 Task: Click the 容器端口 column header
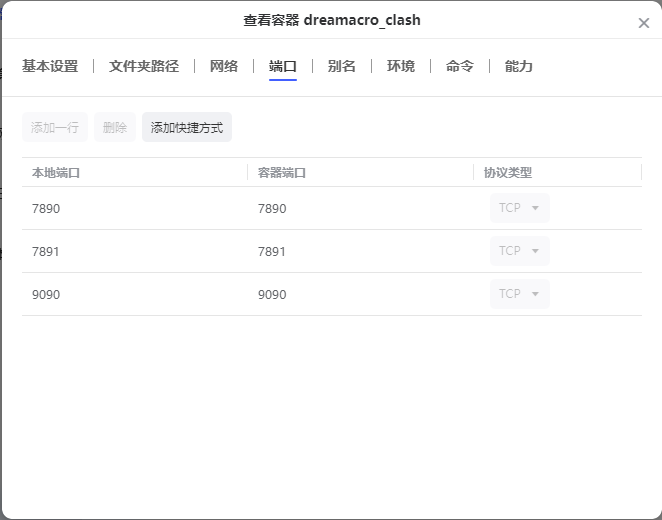click(282, 173)
